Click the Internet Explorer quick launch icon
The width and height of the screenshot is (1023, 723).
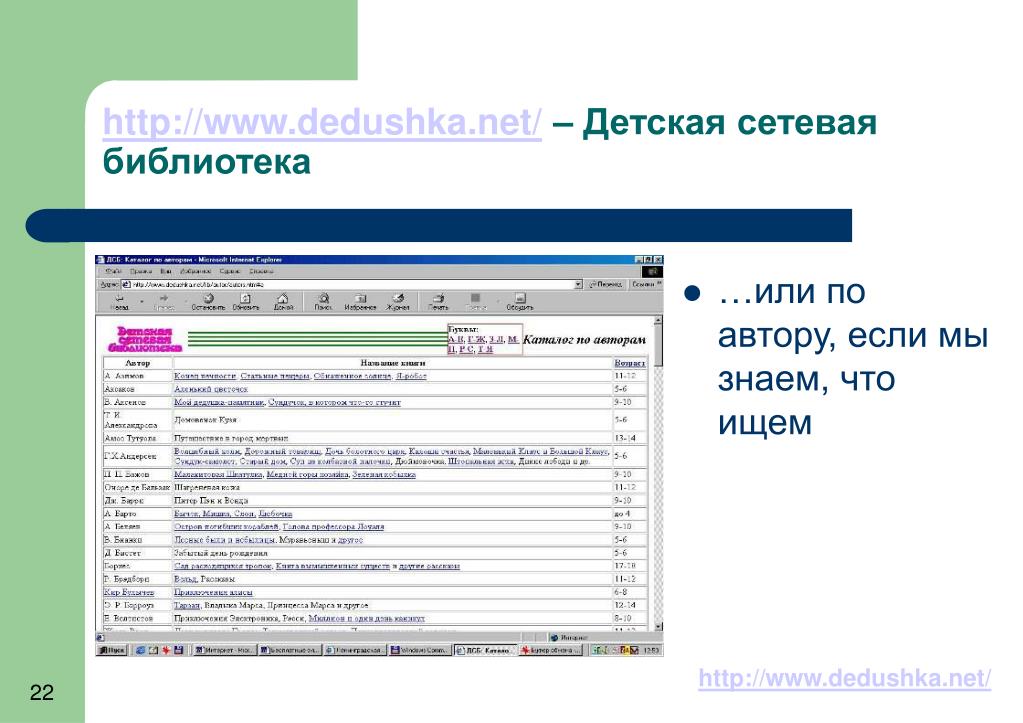click(x=140, y=650)
